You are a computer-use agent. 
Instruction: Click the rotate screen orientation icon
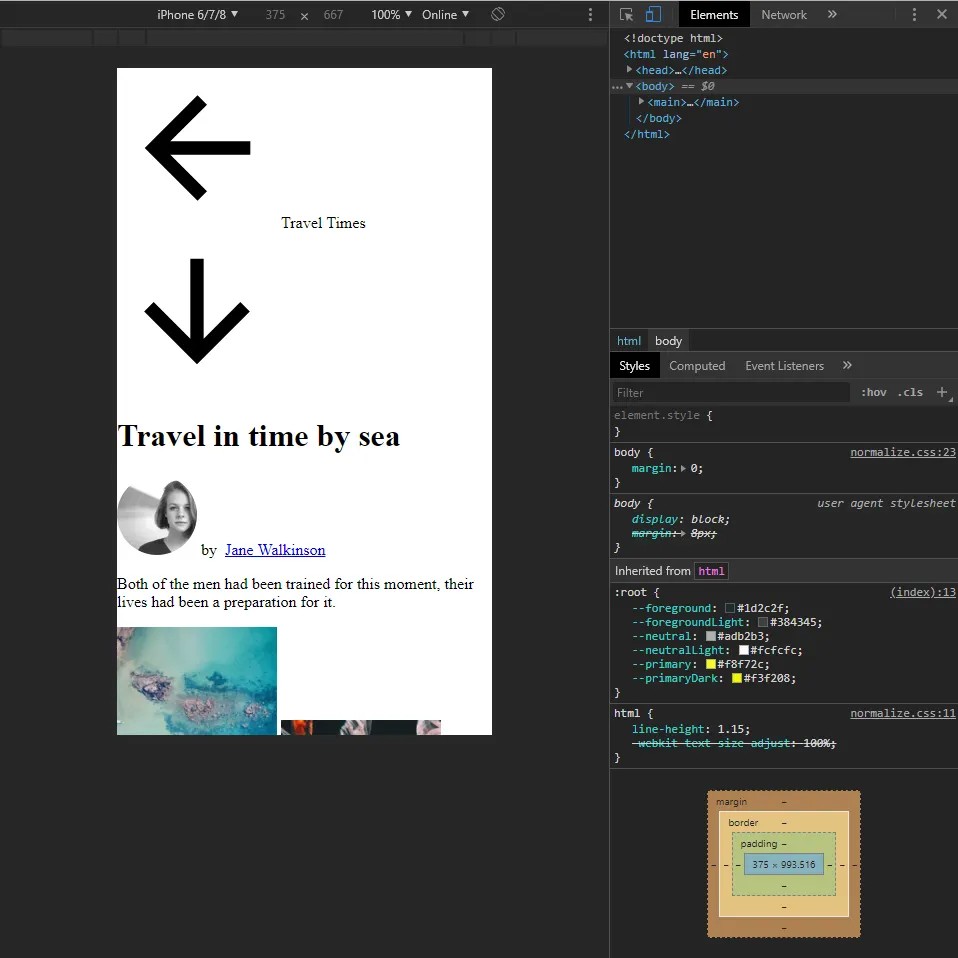498,14
